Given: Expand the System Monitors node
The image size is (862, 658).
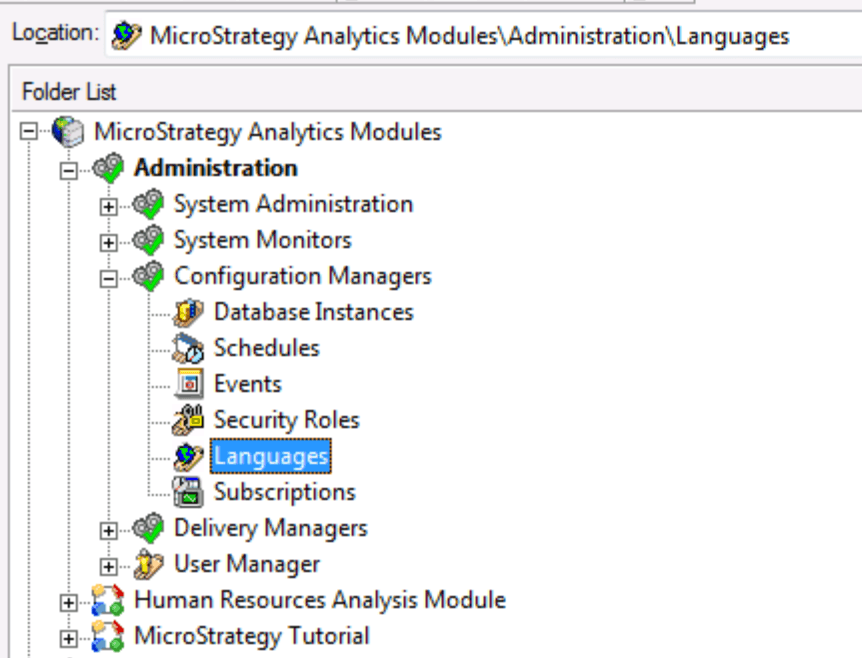Looking at the screenshot, I should pyautogui.click(x=109, y=242).
